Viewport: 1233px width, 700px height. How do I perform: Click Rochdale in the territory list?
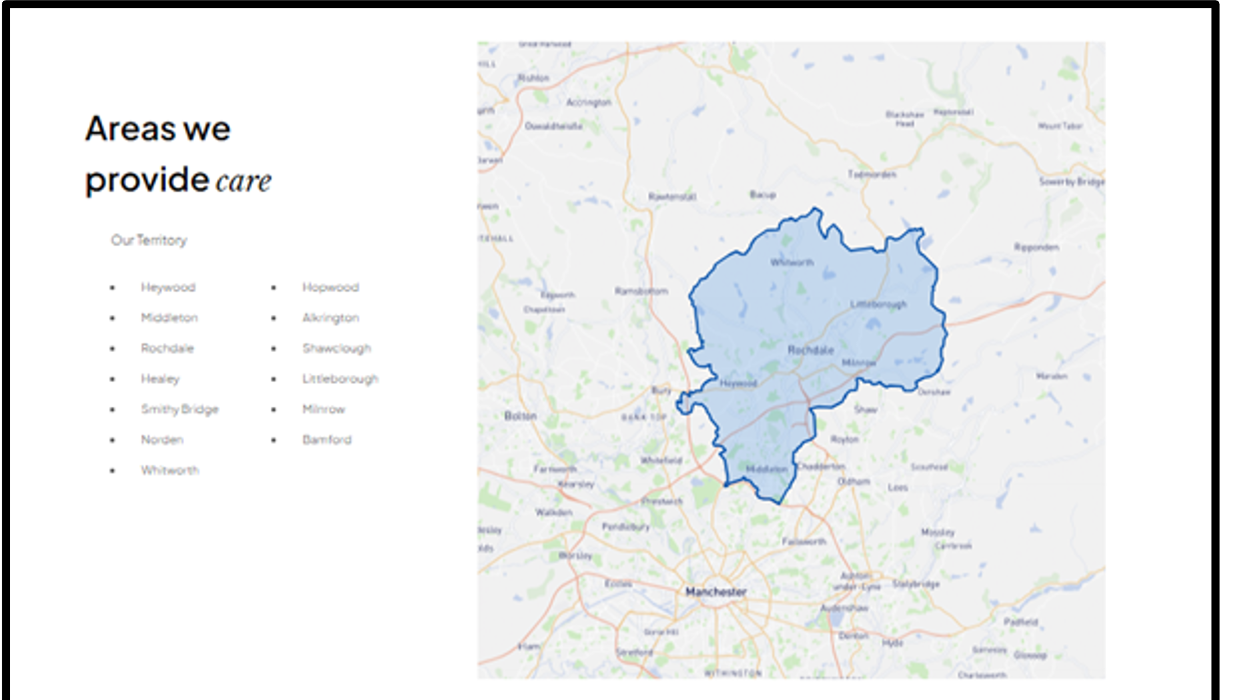[167, 348]
